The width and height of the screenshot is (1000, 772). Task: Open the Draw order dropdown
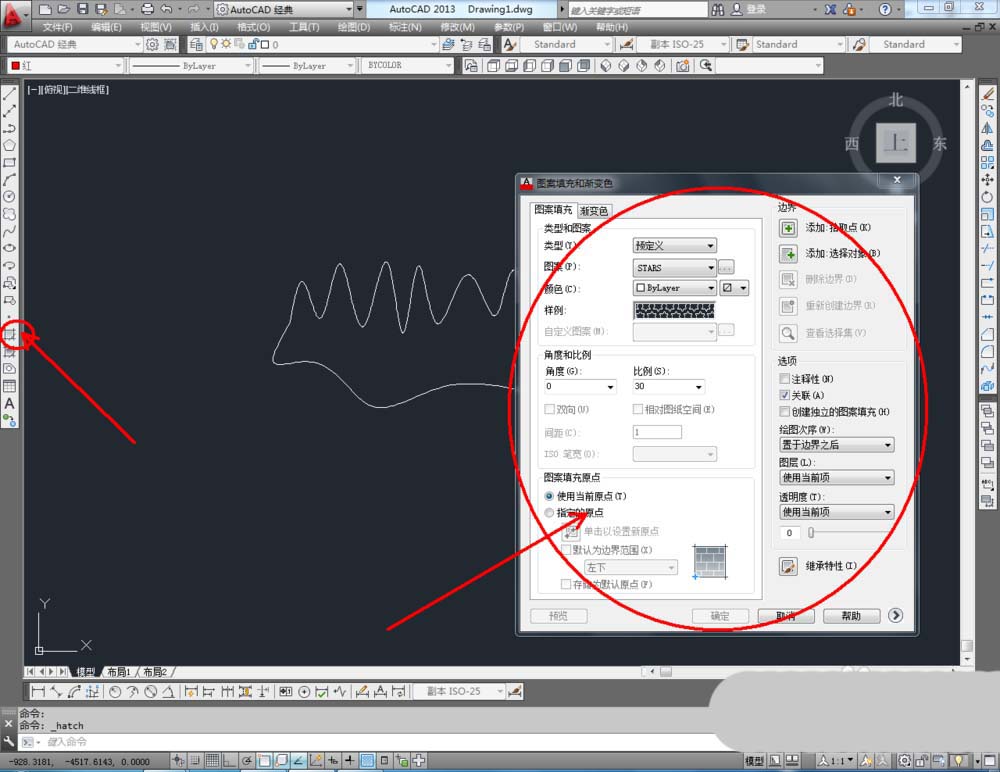[837, 445]
